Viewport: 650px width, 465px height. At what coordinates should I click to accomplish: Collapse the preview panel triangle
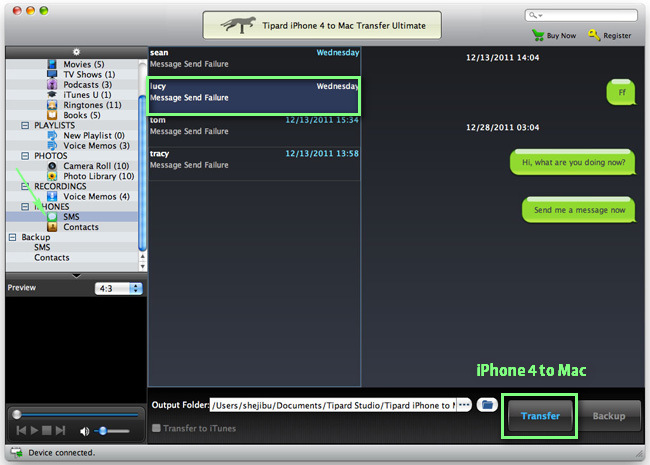pyautogui.click(x=76, y=276)
